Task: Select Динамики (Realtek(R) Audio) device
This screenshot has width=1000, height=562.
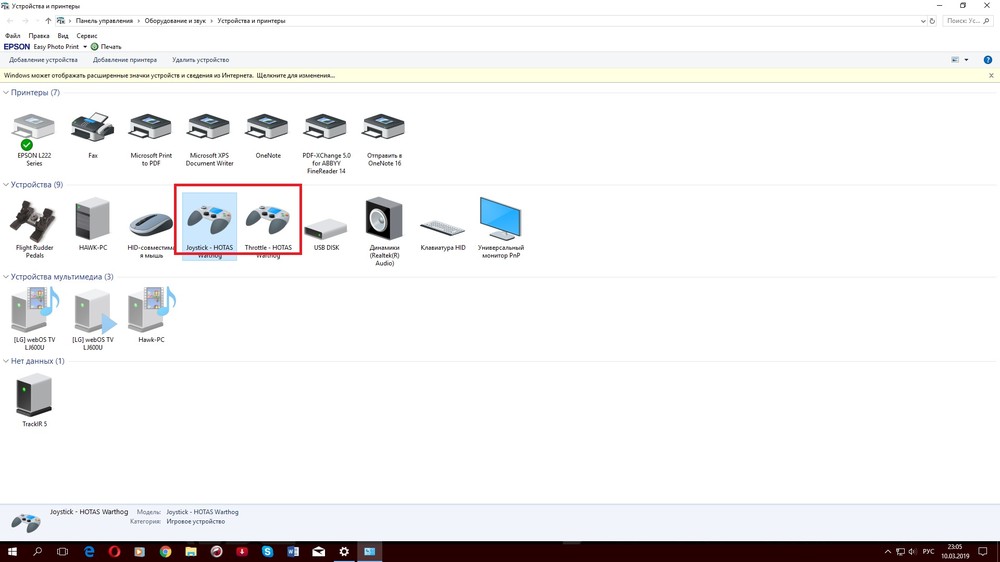Action: 385,232
